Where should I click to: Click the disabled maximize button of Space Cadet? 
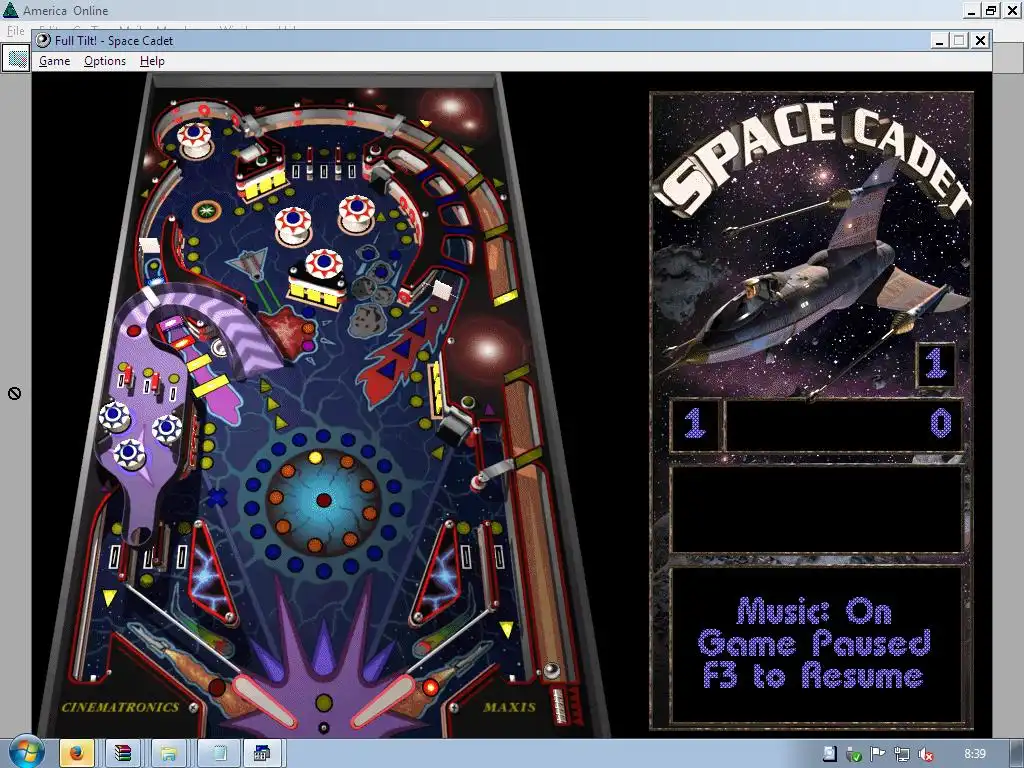coord(959,40)
